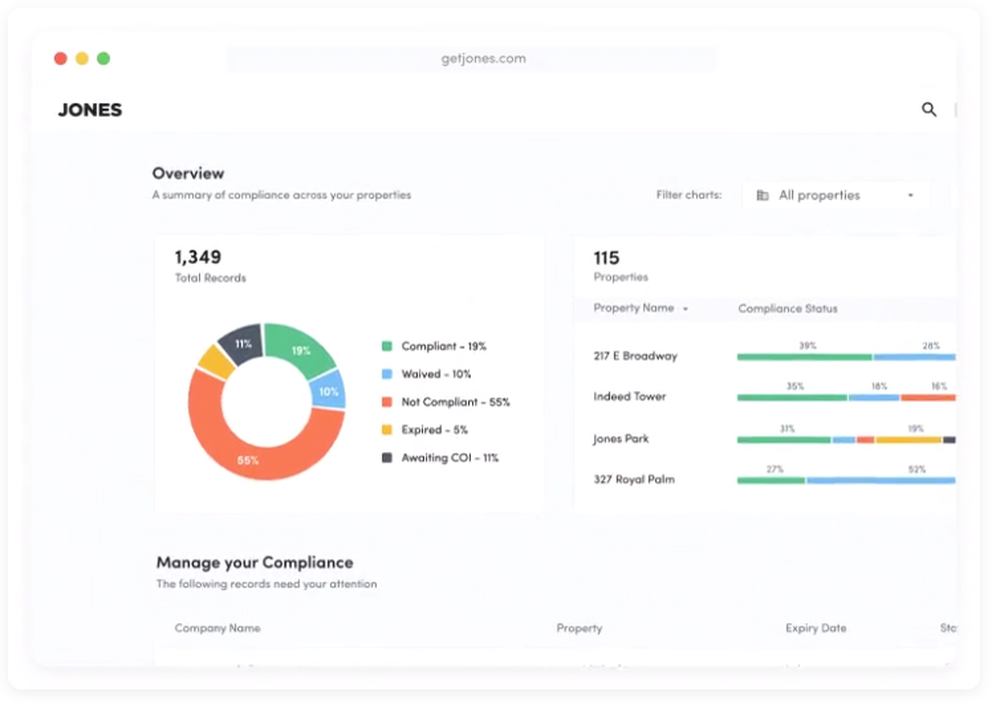1000x704 pixels.
Task: Click Indeed Tower green 35% bar
Action: (x=792, y=398)
